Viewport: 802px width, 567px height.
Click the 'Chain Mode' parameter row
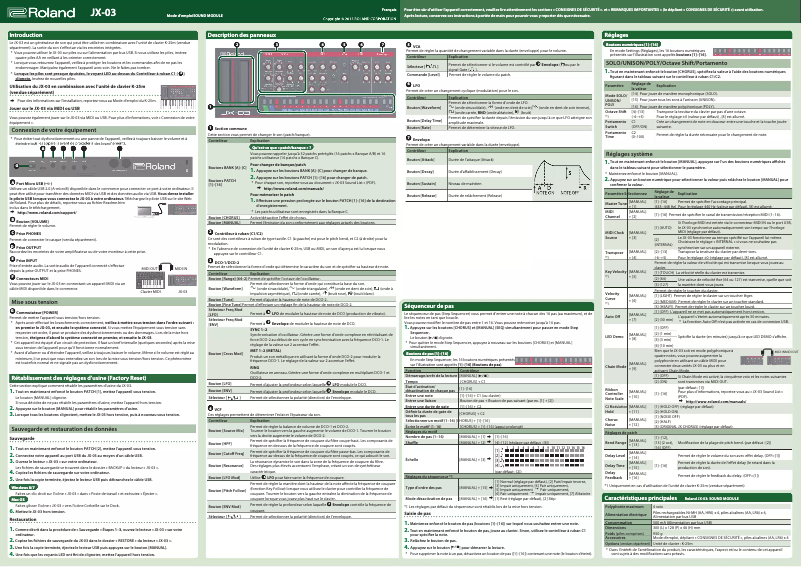click(x=698, y=367)
